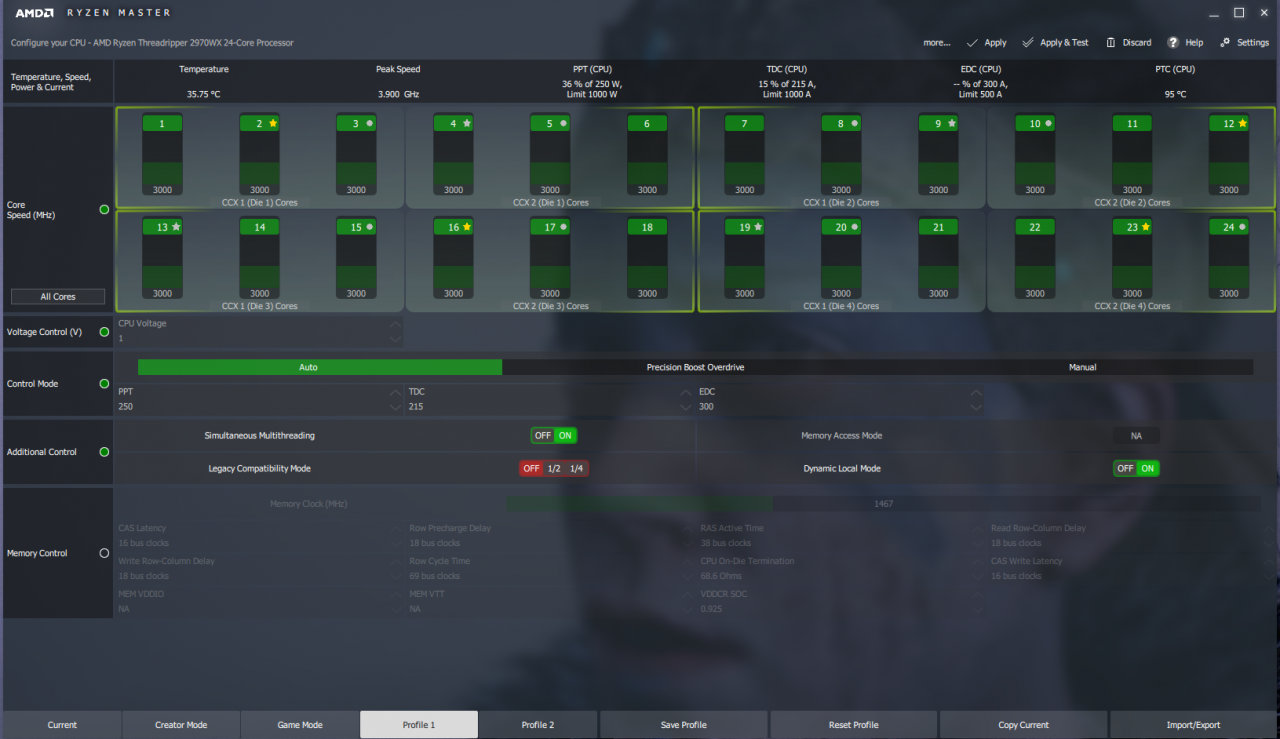This screenshot has width=1280, height=739.
Task: Click the gold star on core 16
Action: point(466,227)
